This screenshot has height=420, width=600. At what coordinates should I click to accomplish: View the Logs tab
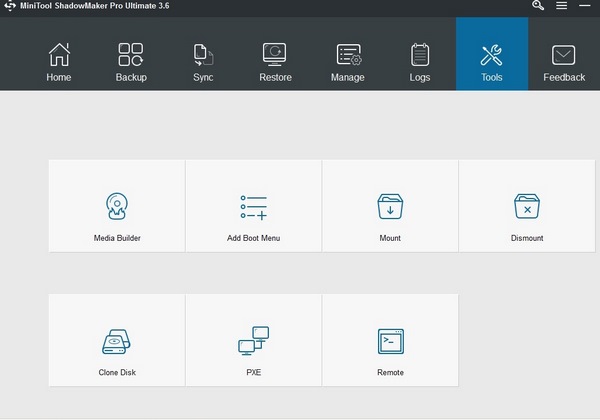click(x=420, y=62)
